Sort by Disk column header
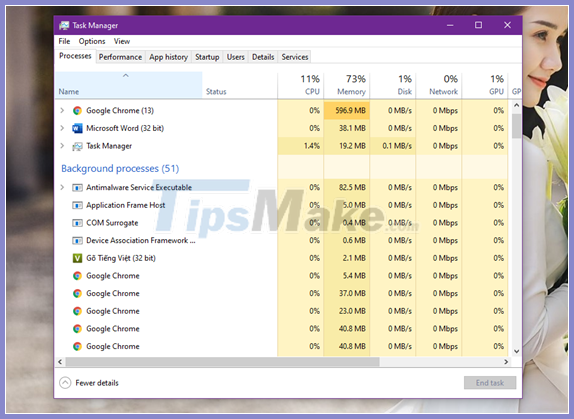Viewport: 574px width, 419px height. coord(393,85)
